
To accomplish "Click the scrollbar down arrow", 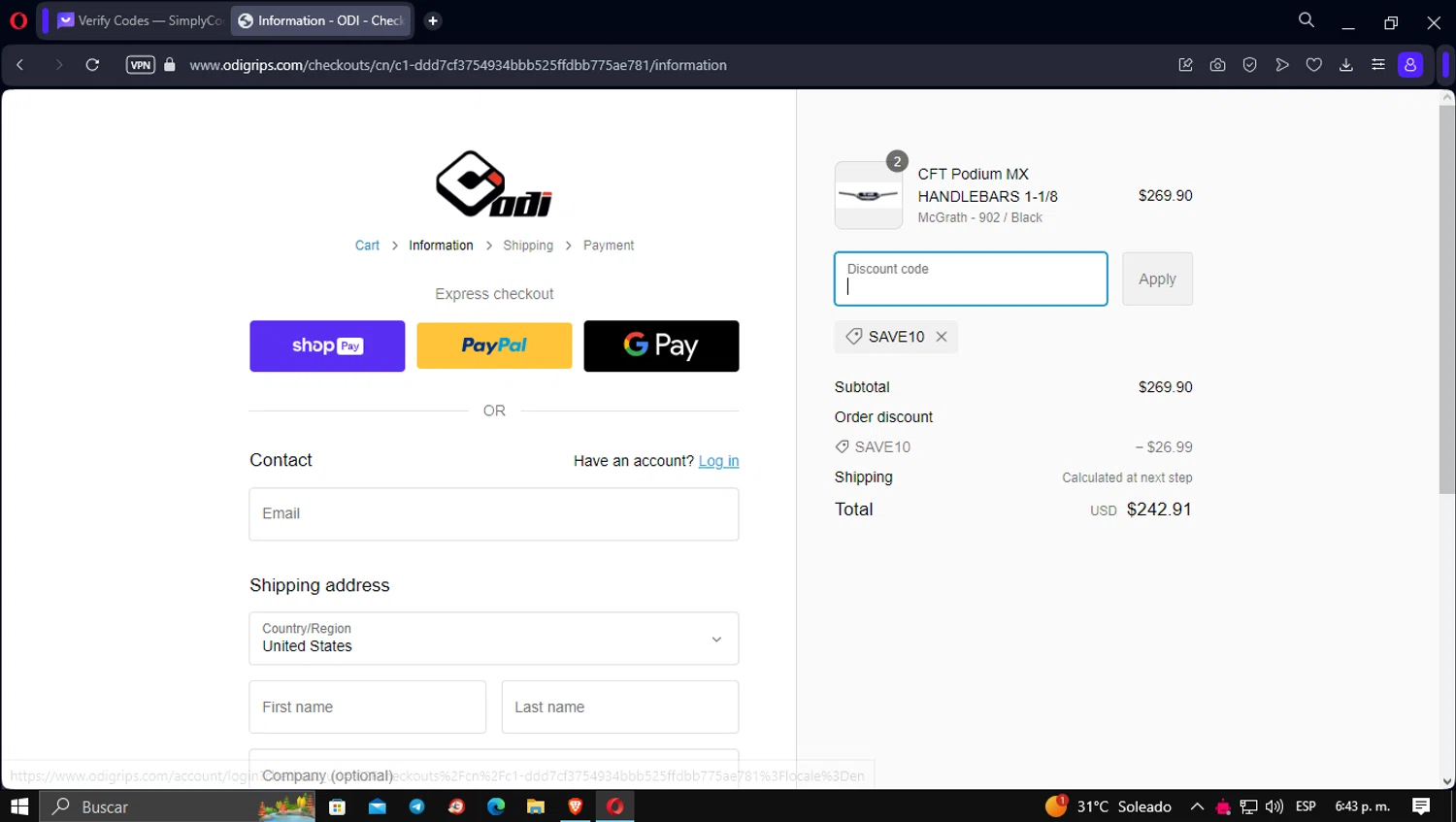I will [1447, 781].
